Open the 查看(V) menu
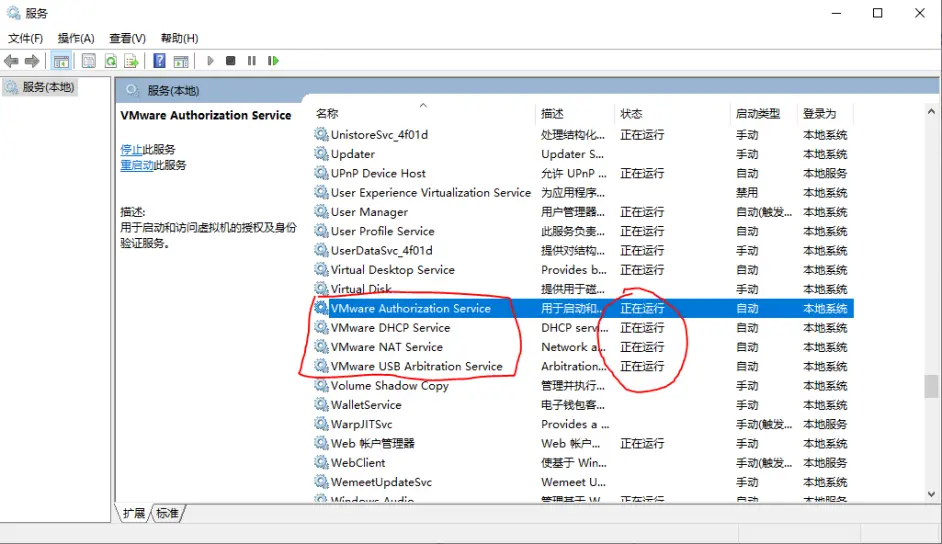The height and width of the screenshot is (544, 942). point(127,38)
